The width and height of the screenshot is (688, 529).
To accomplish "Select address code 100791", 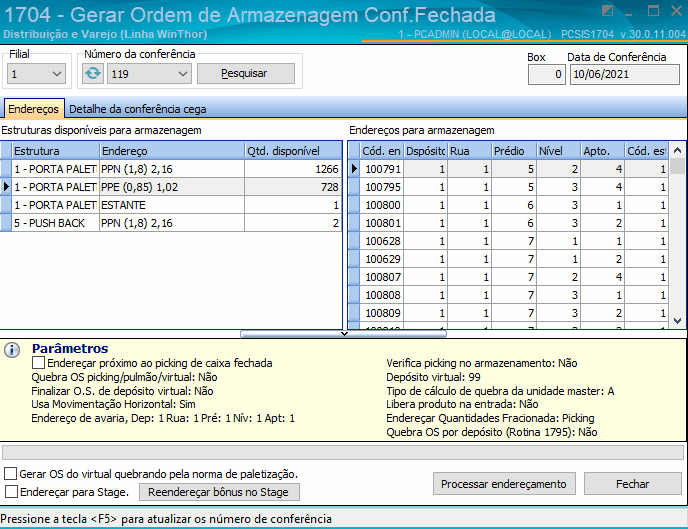I will (x=382, y=169).
